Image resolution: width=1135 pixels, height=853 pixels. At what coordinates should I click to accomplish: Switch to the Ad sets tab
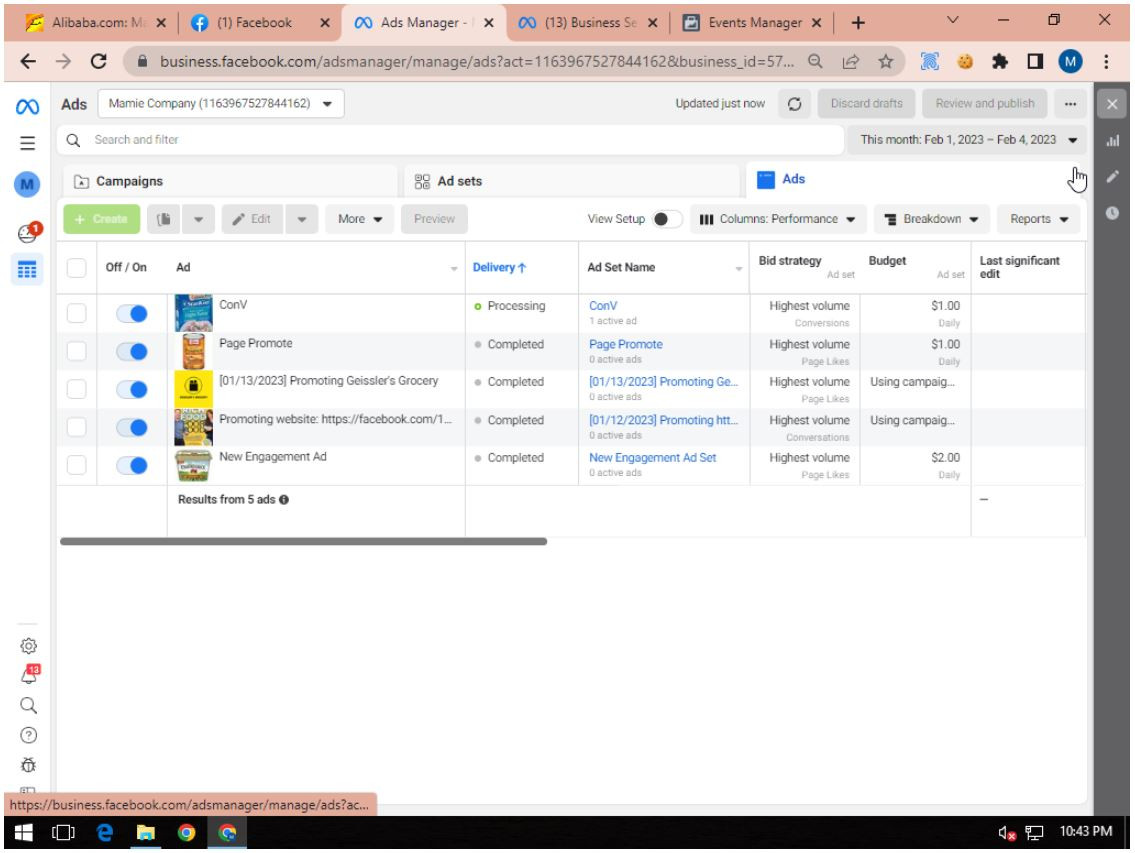click(x=573, y=181)
